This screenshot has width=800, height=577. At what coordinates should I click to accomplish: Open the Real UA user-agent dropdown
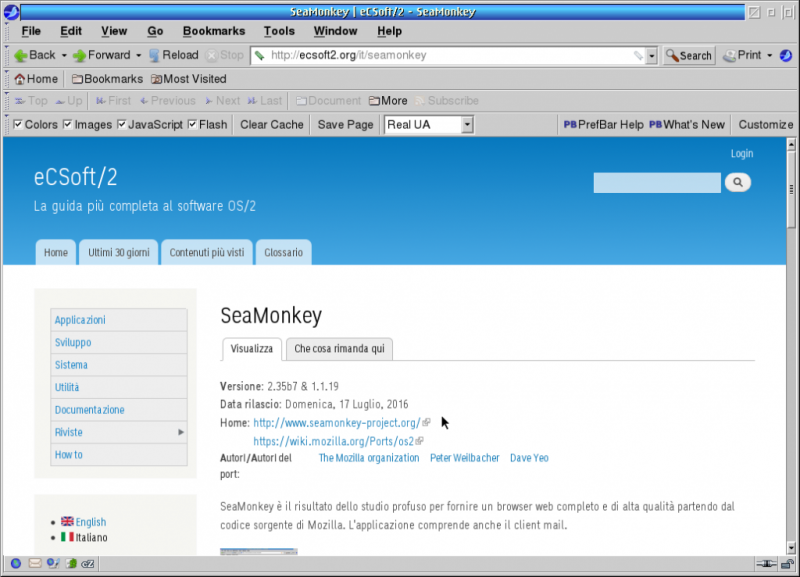(x=466, y=124)
